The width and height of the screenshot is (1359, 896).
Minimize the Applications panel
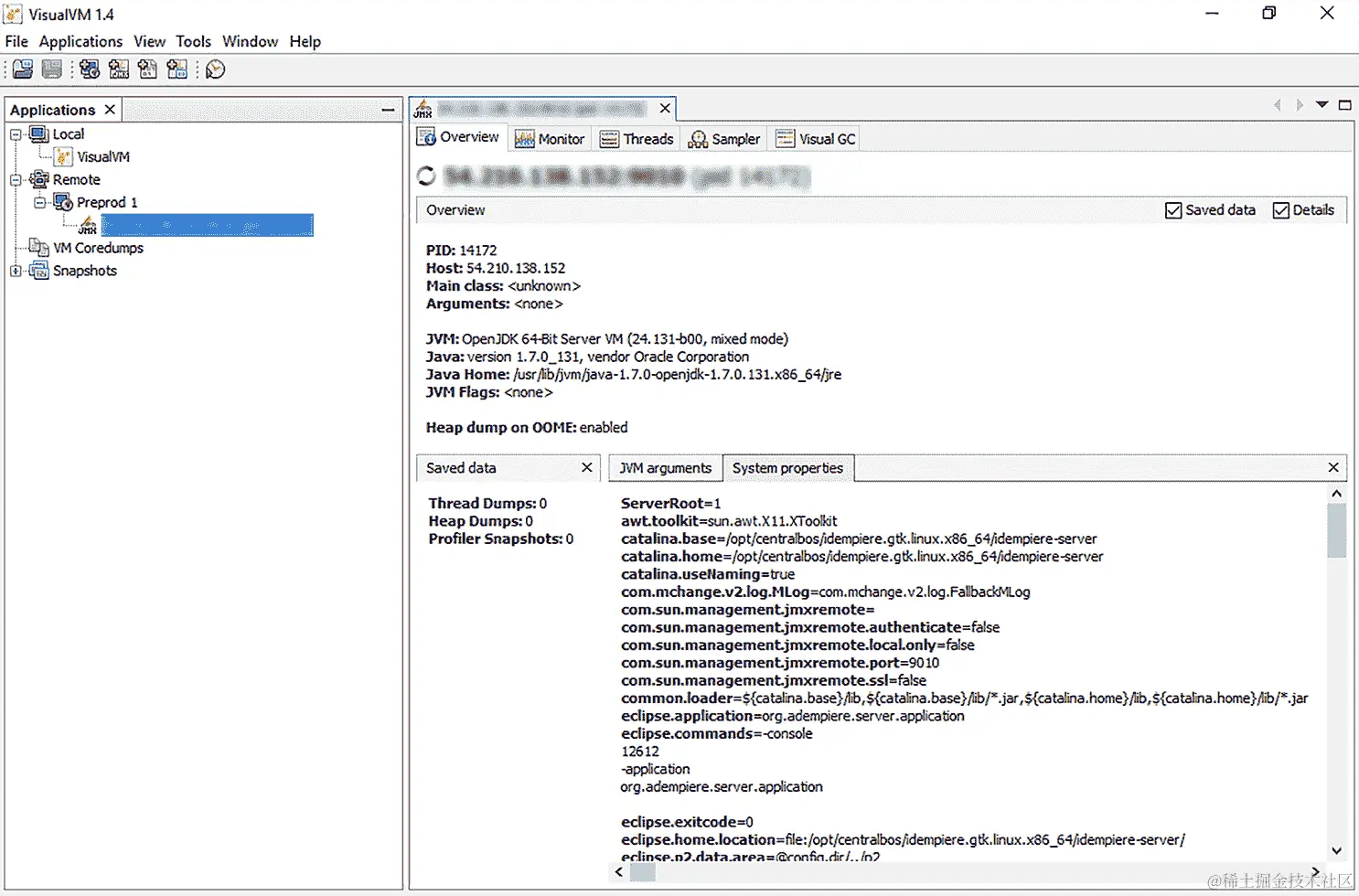pyautogui.click(x=388, y=110)
